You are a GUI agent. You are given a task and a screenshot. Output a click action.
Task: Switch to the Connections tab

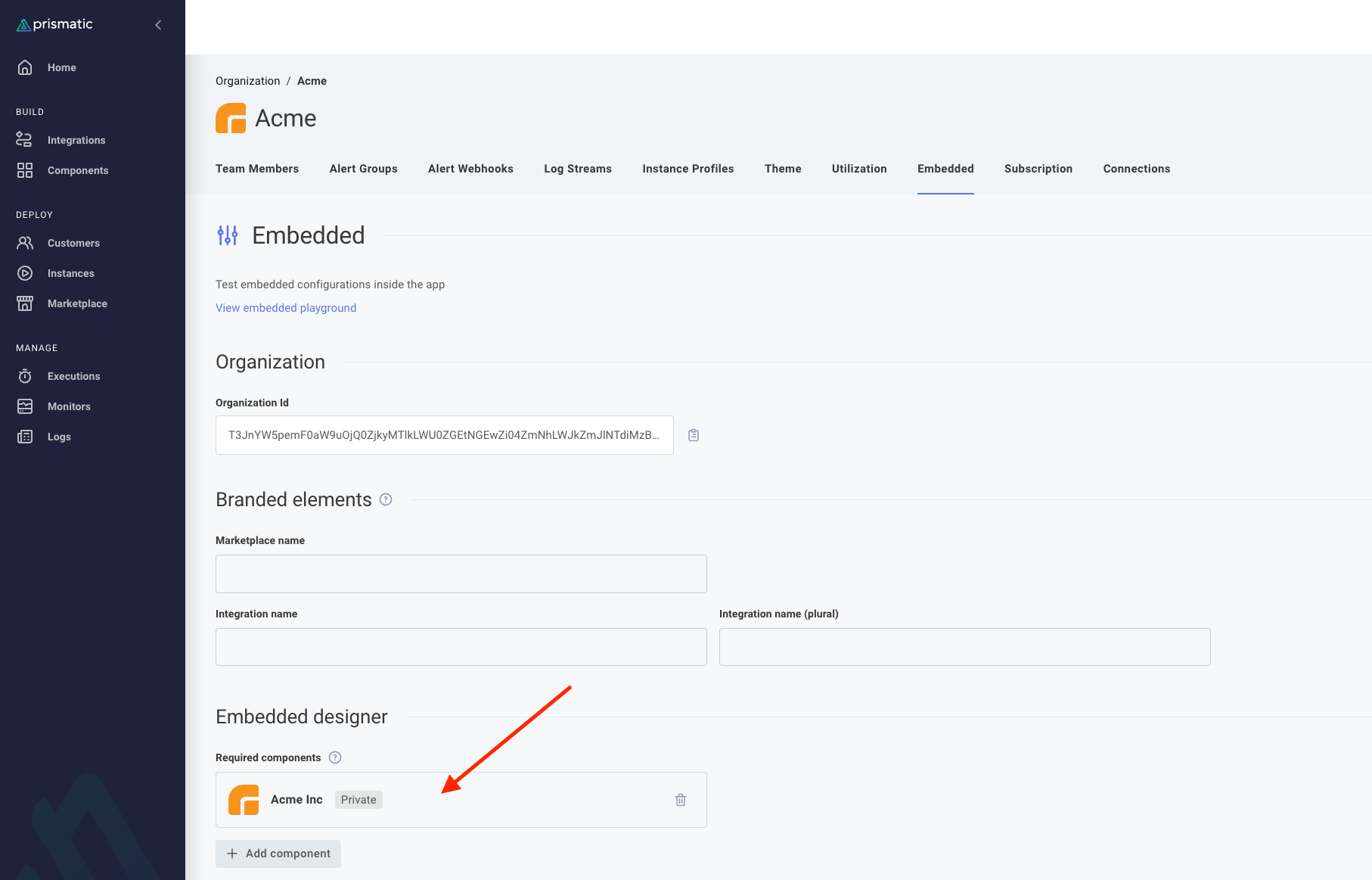[1136, 169]
